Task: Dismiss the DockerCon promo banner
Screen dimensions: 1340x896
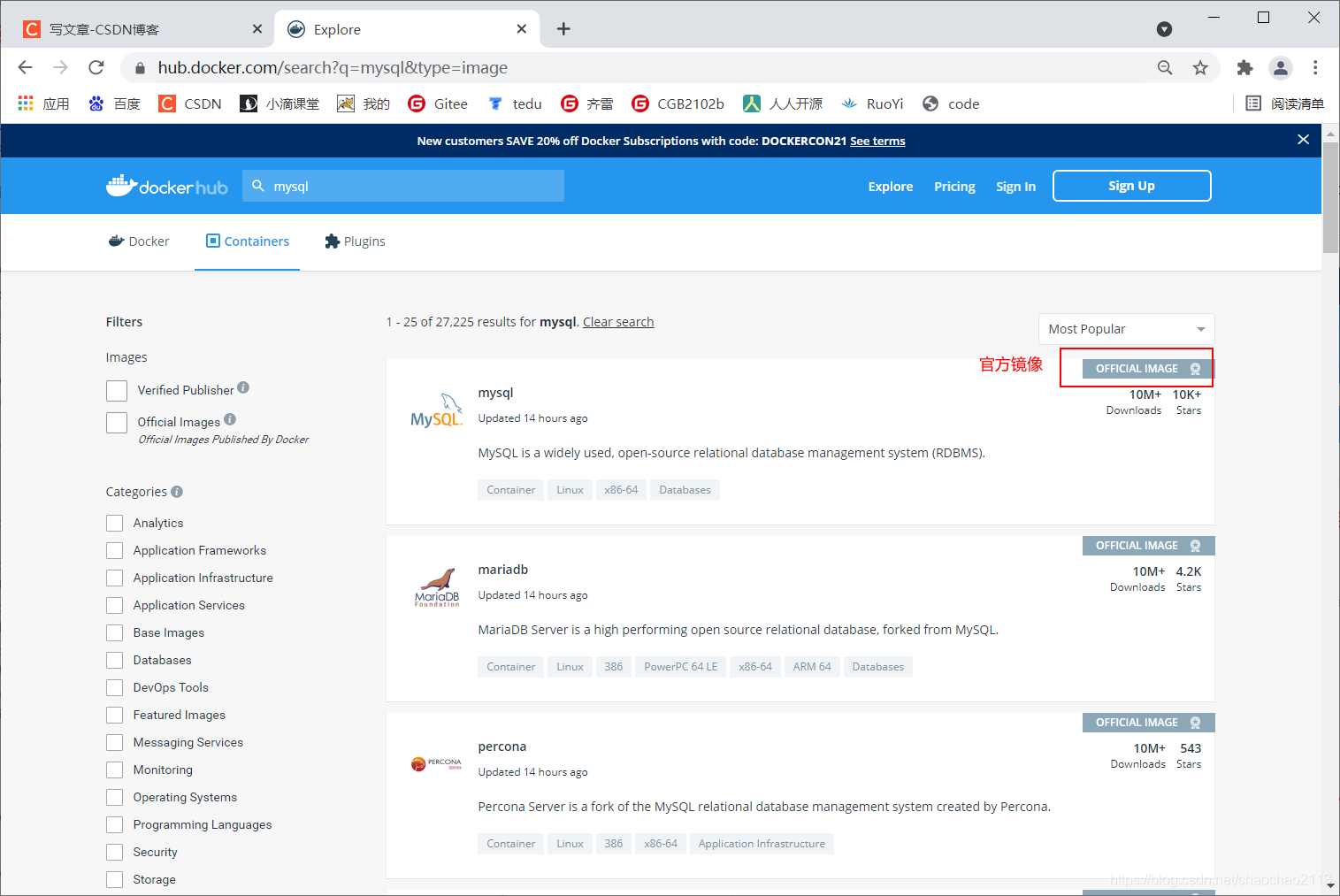Action: [x=1303, y=140]
